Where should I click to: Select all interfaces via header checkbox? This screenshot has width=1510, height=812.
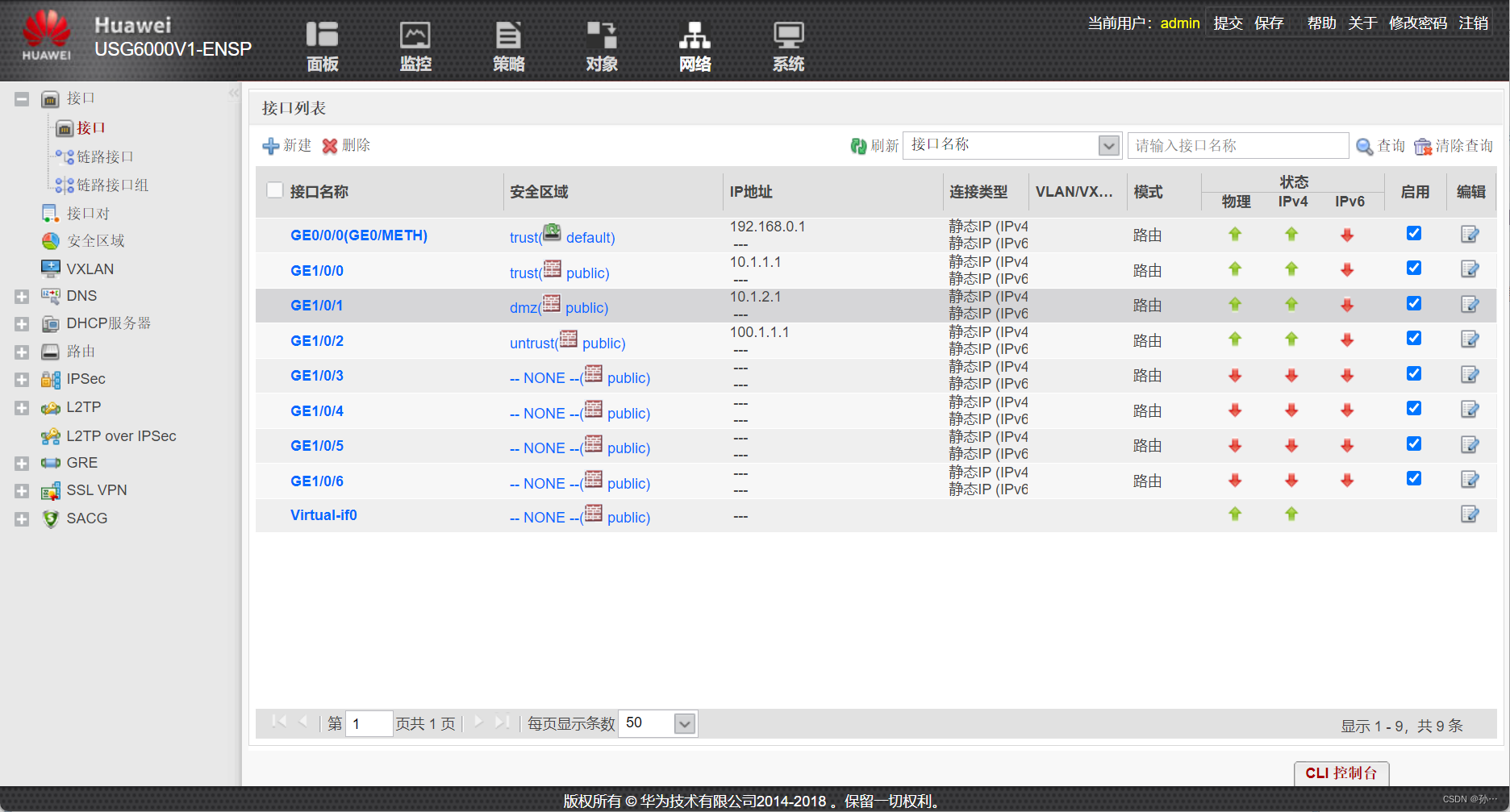point(275,189)
